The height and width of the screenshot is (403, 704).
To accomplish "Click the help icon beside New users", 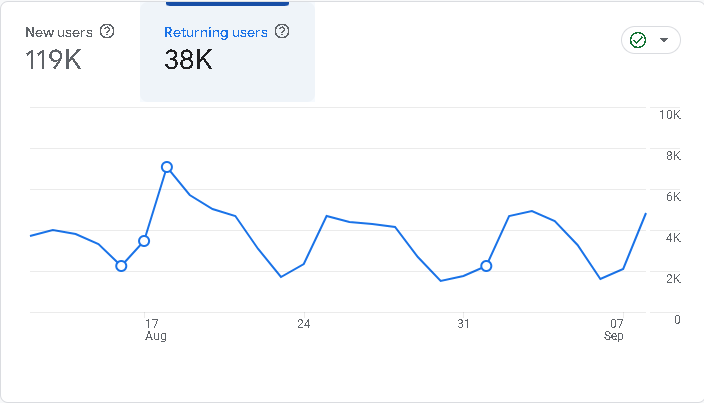I will [107, 31].
